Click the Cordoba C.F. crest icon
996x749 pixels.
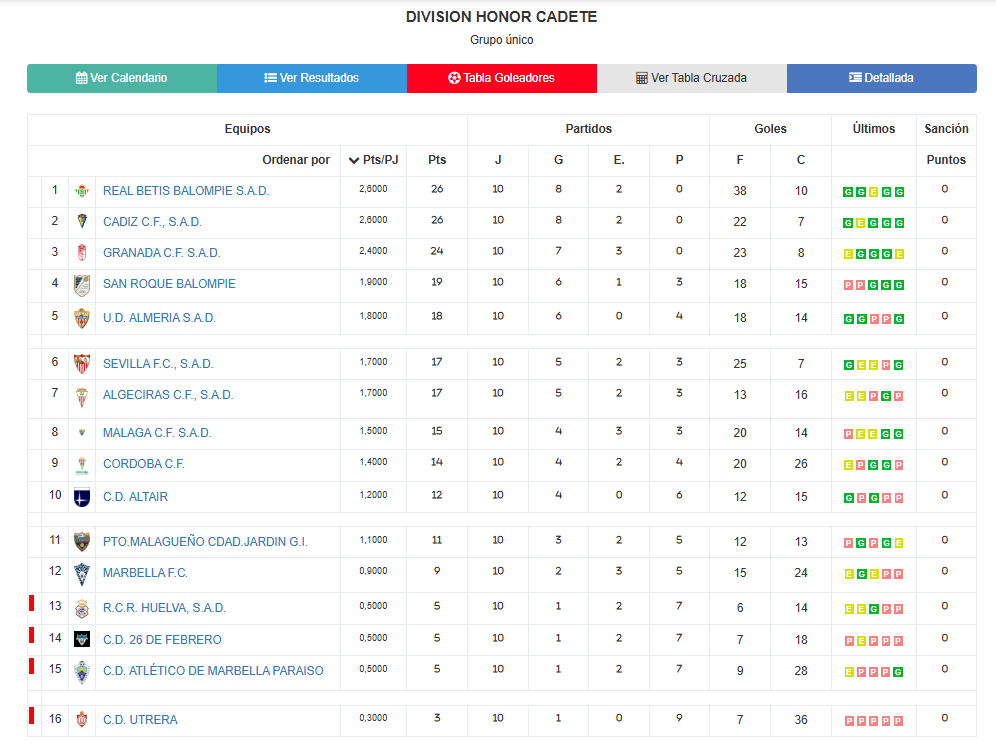[82, 465]
